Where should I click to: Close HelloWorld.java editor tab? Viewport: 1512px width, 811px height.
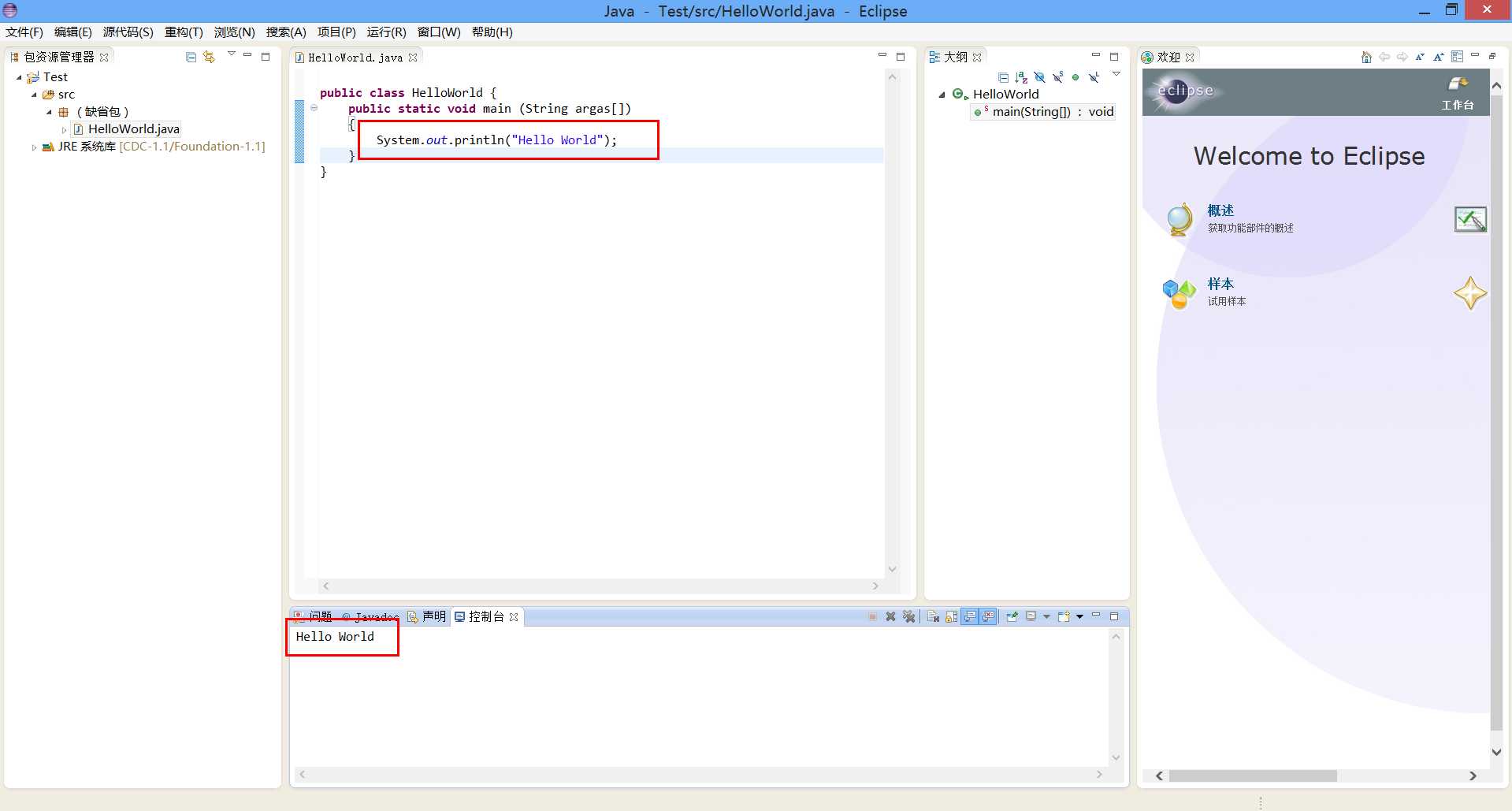pos(413,58)
